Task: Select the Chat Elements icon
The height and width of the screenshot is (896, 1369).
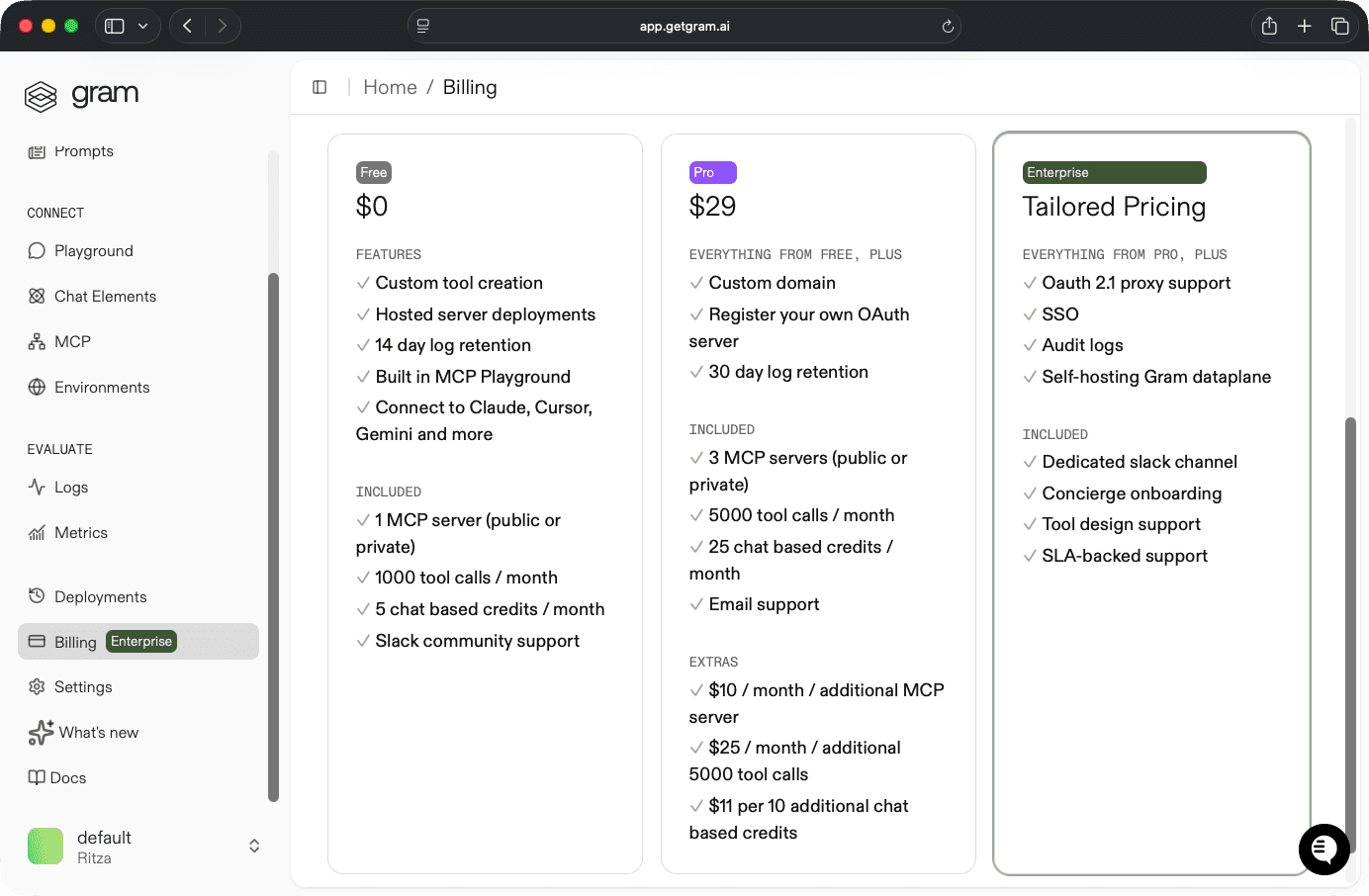Action: point(36,296)
